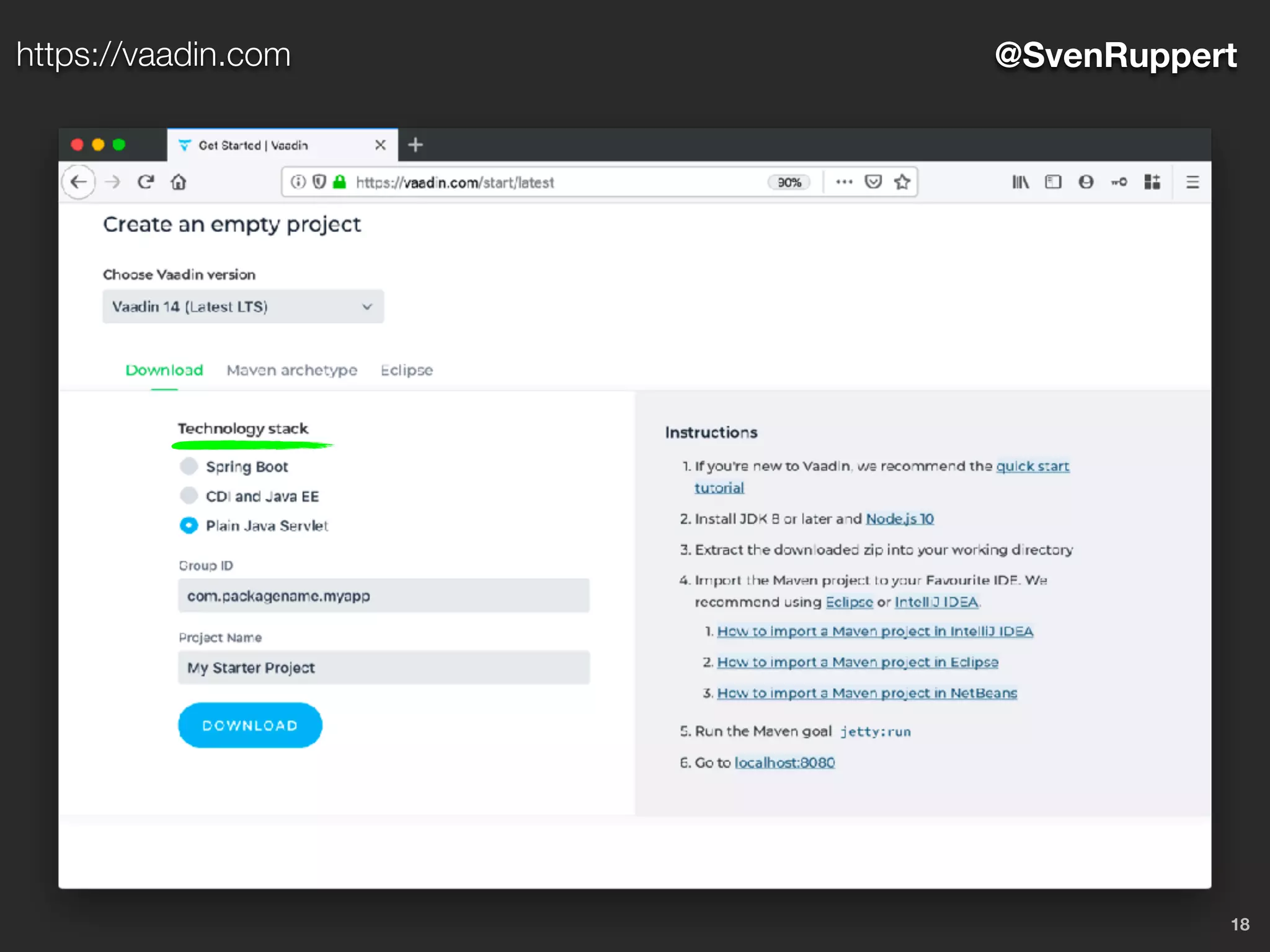This screenshot has height=952, width=1270.
Task: Select the Plain Java Servlet radio button
Action: click(189, 526)
